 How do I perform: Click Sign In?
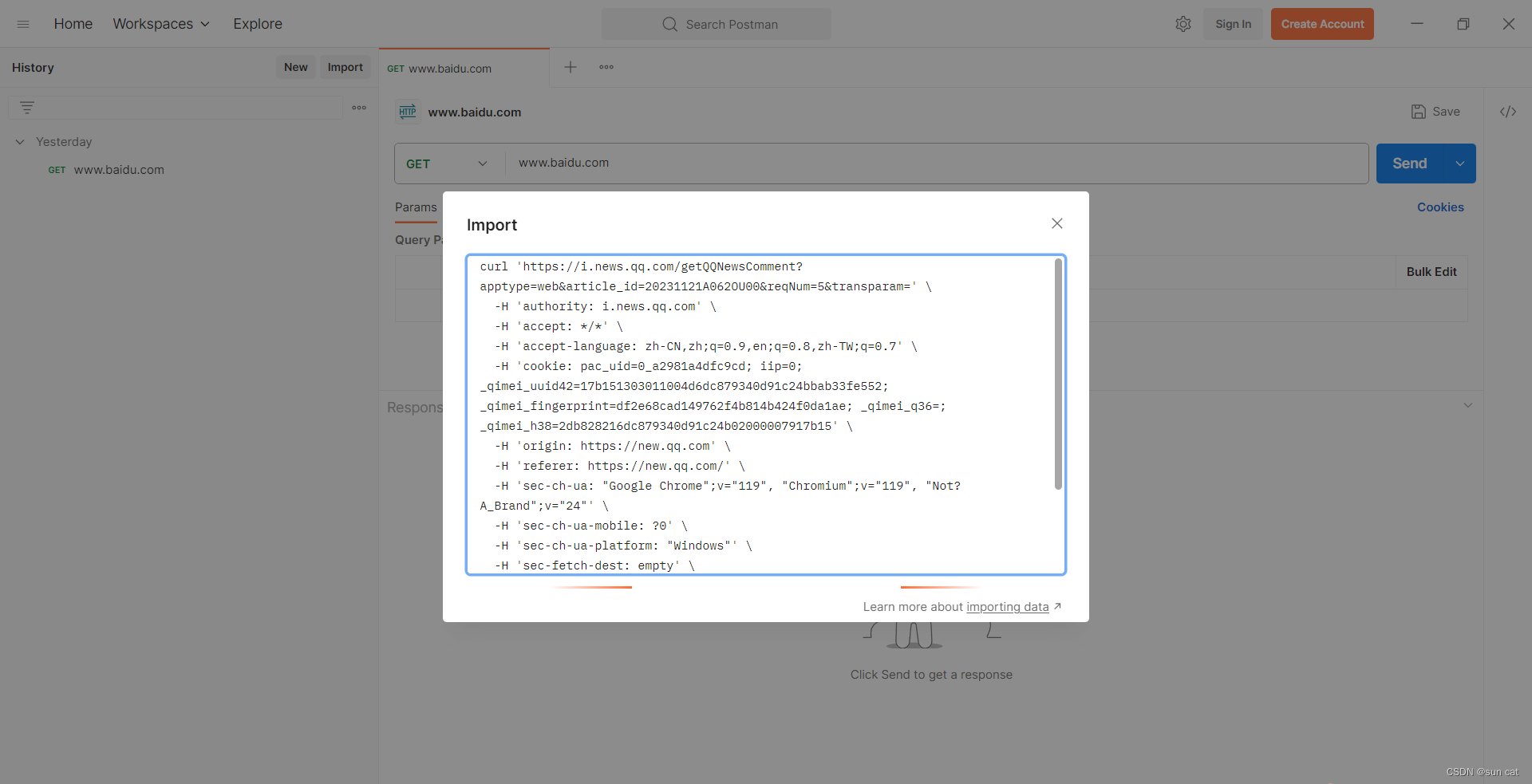pos(1233,24)
